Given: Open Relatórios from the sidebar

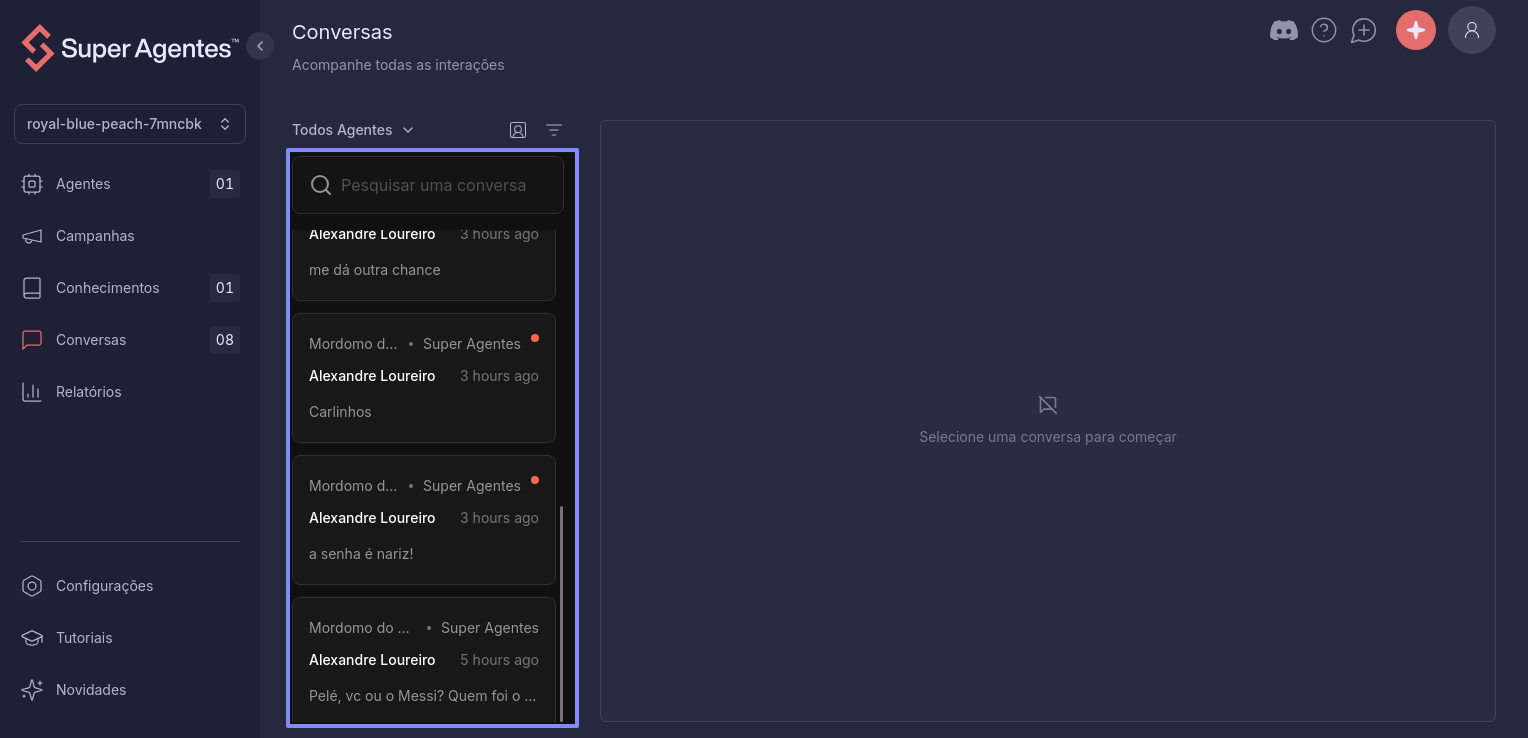Looking at the screenshot, I should (130, 392).
